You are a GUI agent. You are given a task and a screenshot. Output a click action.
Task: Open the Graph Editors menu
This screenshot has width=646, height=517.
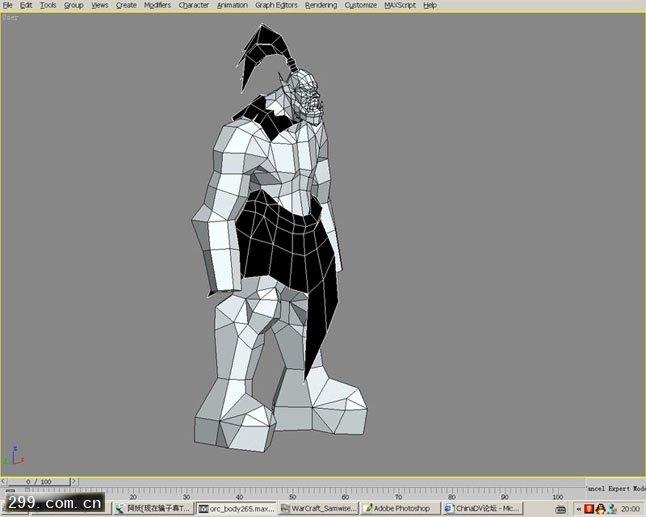(276, 5)
